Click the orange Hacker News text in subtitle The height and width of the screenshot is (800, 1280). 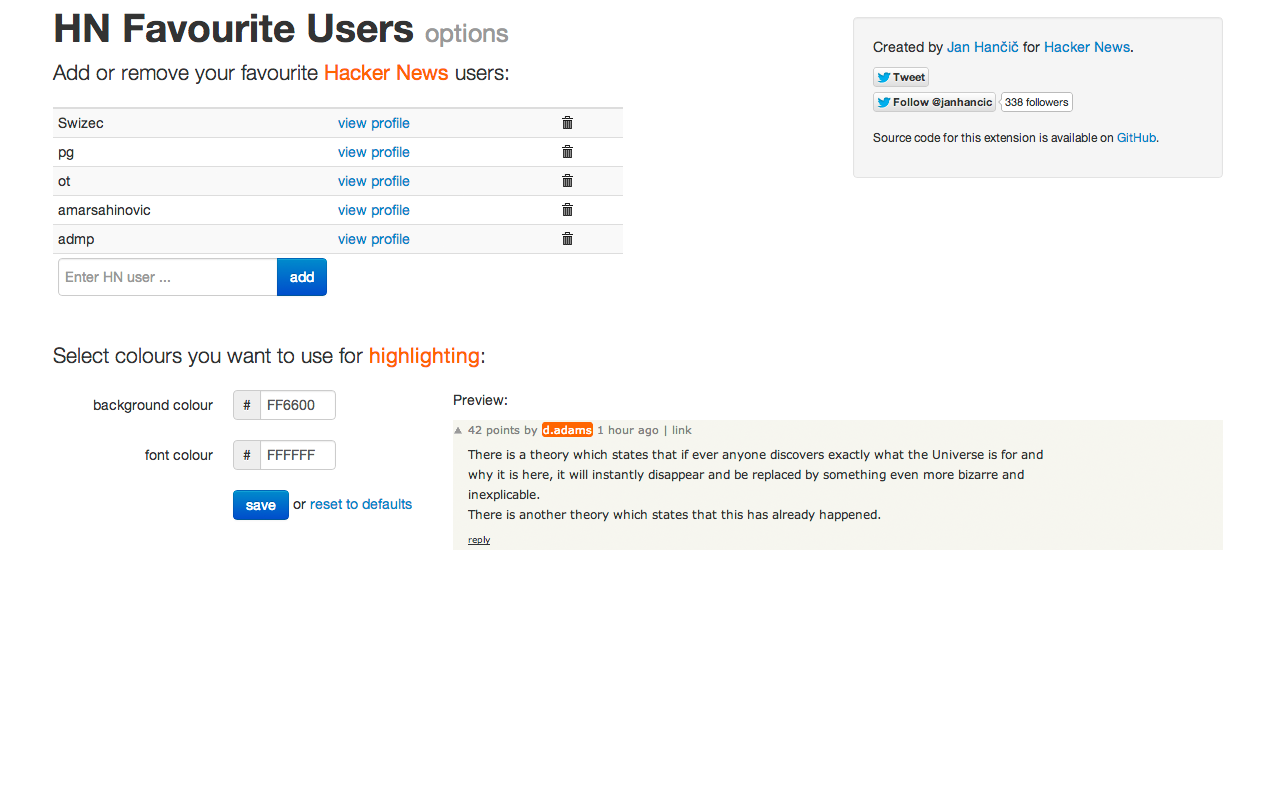pyautogui.click(x=386, y=73)
